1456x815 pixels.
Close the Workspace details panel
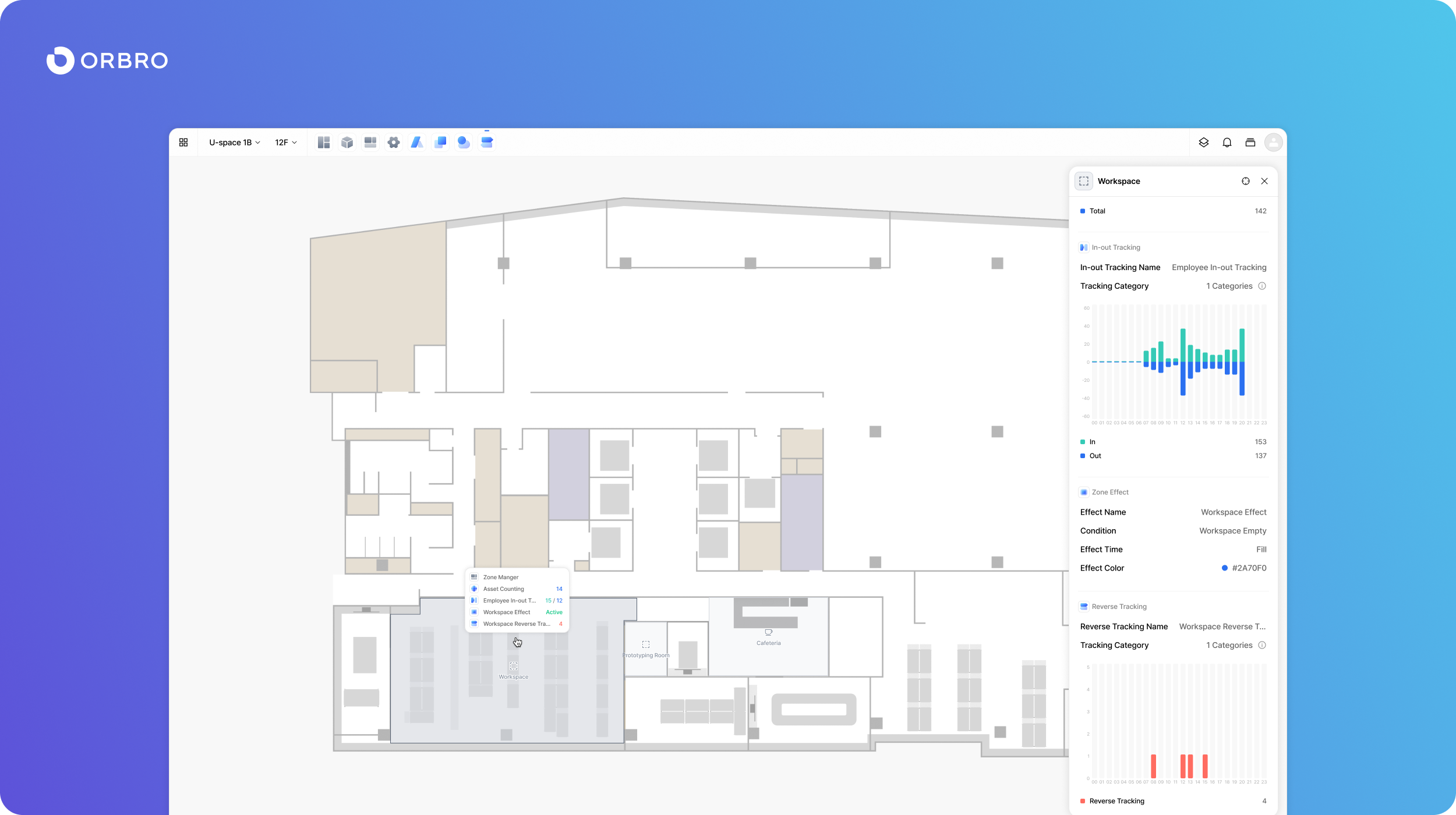tap(1264, 181)
